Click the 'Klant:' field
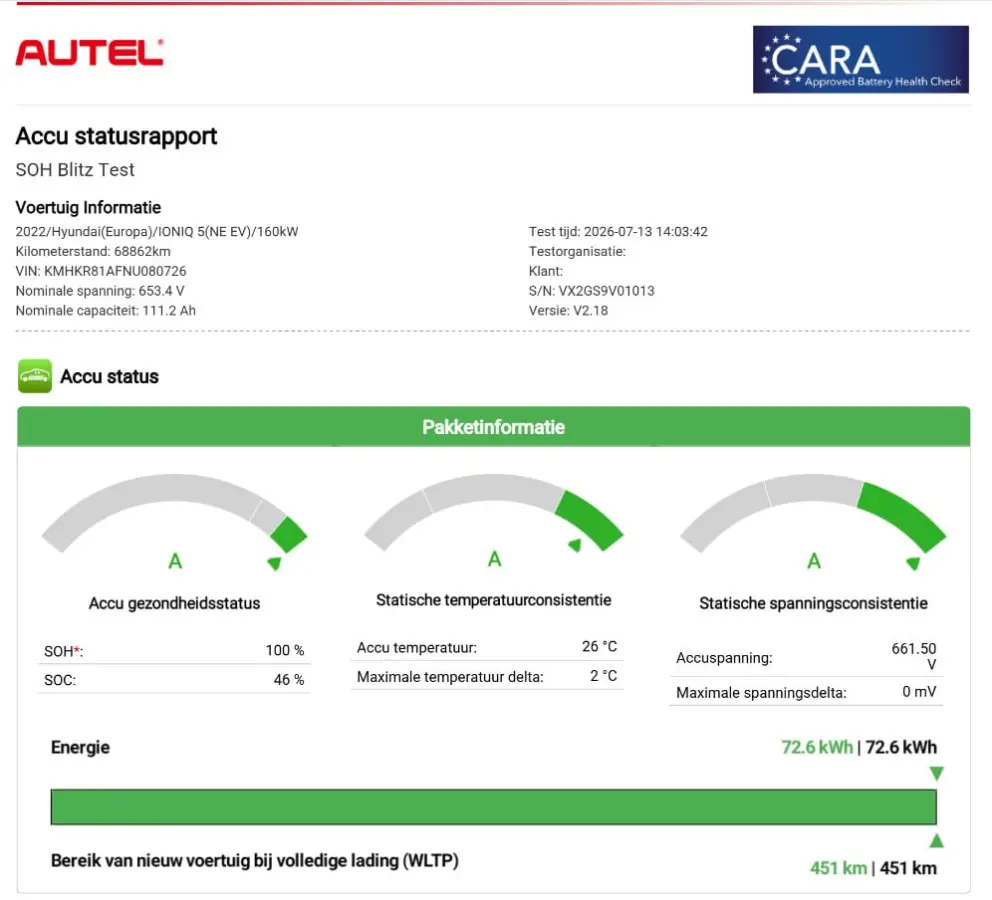 [546, 271]
